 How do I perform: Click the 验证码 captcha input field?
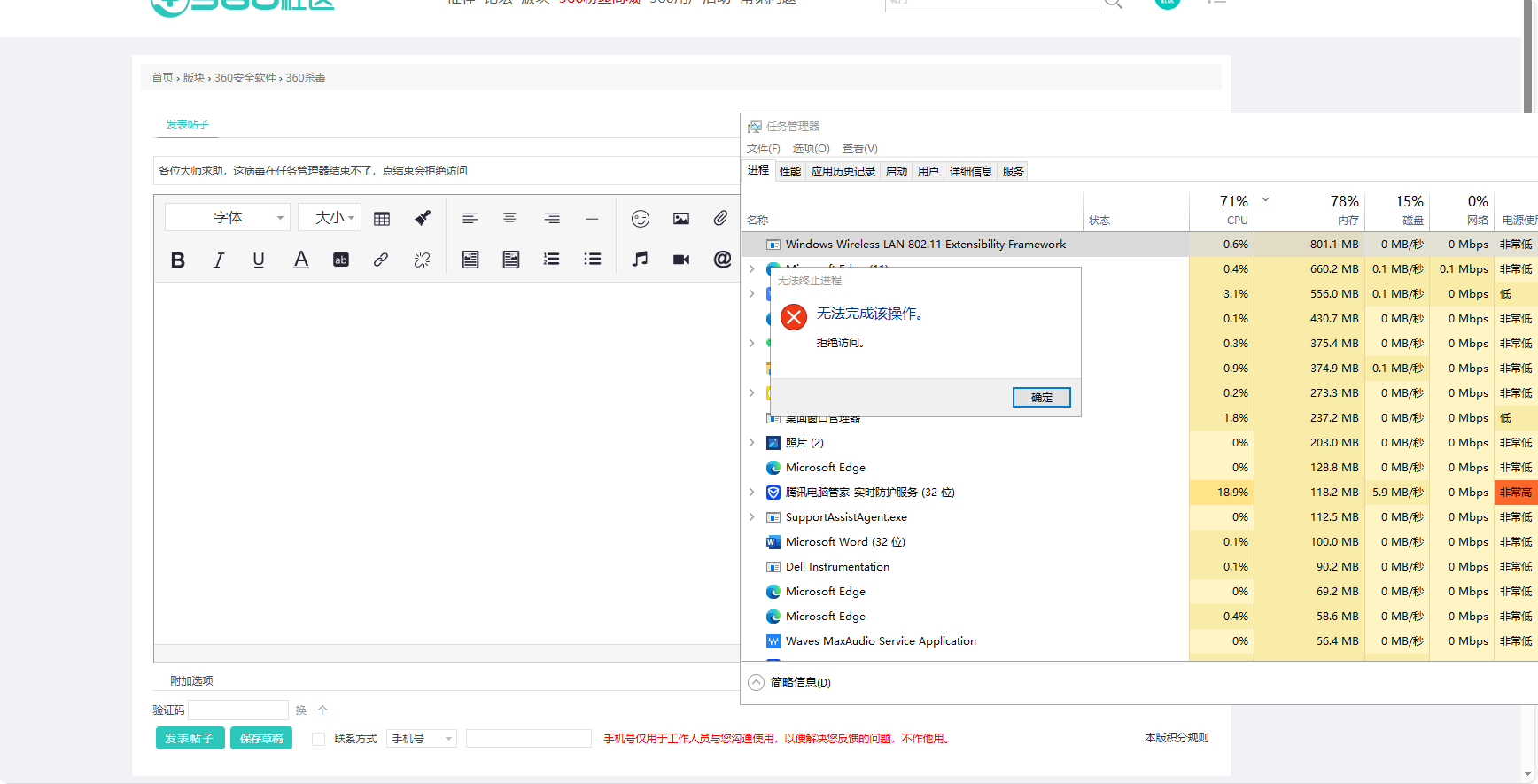pos(238,710)
